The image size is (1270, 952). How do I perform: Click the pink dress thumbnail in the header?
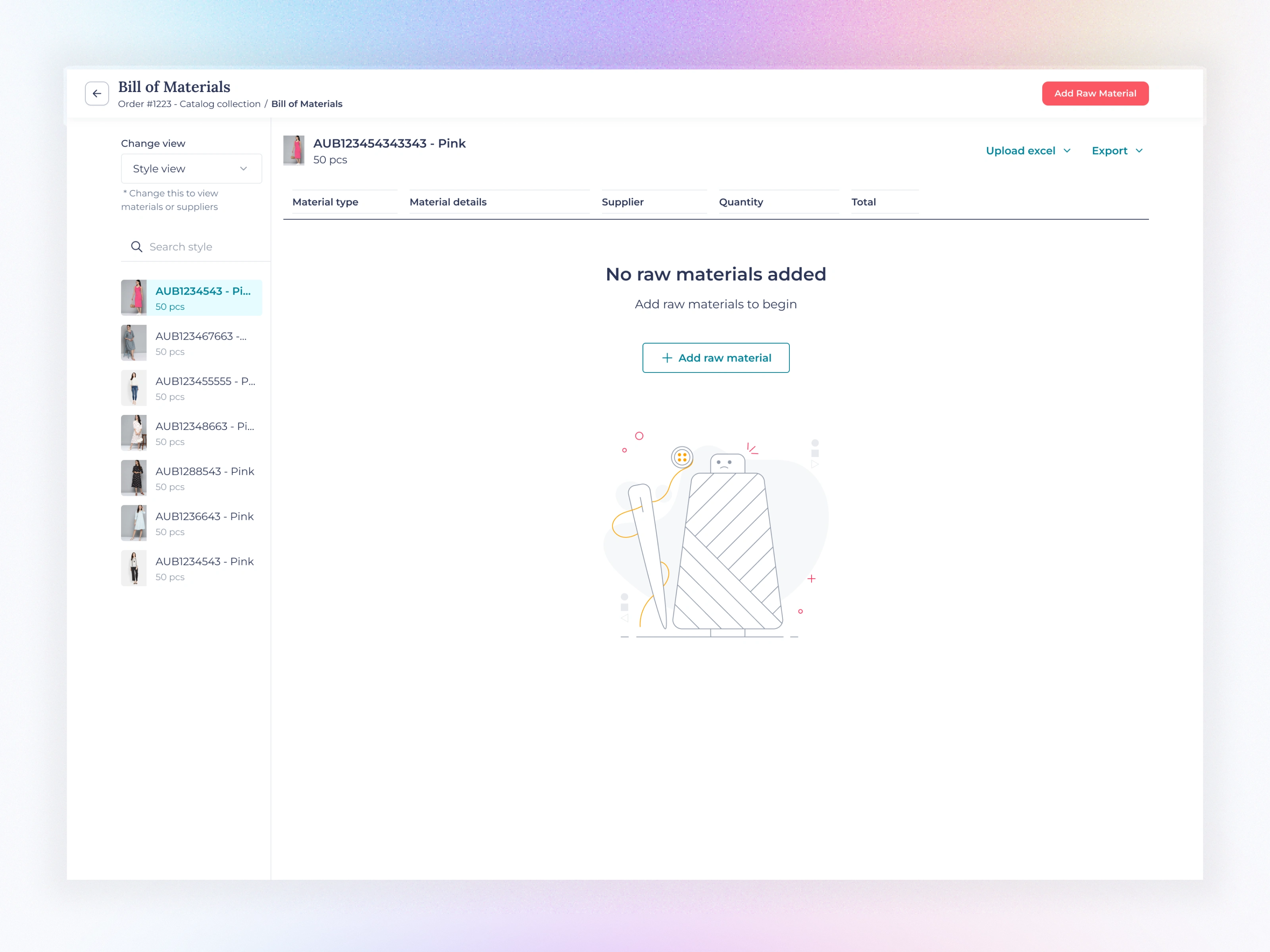293,150
